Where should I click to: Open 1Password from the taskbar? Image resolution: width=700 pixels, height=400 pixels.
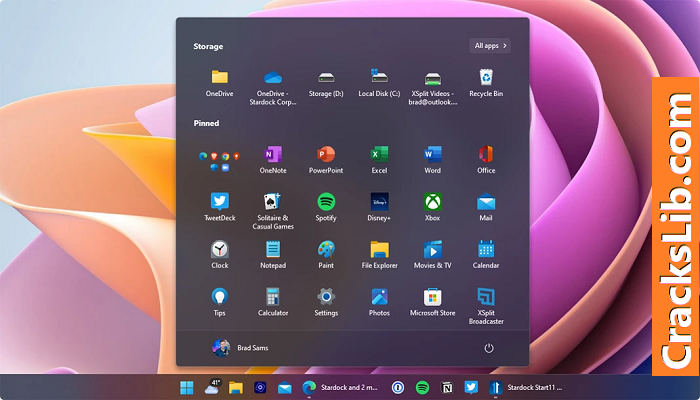pos(398,388)
